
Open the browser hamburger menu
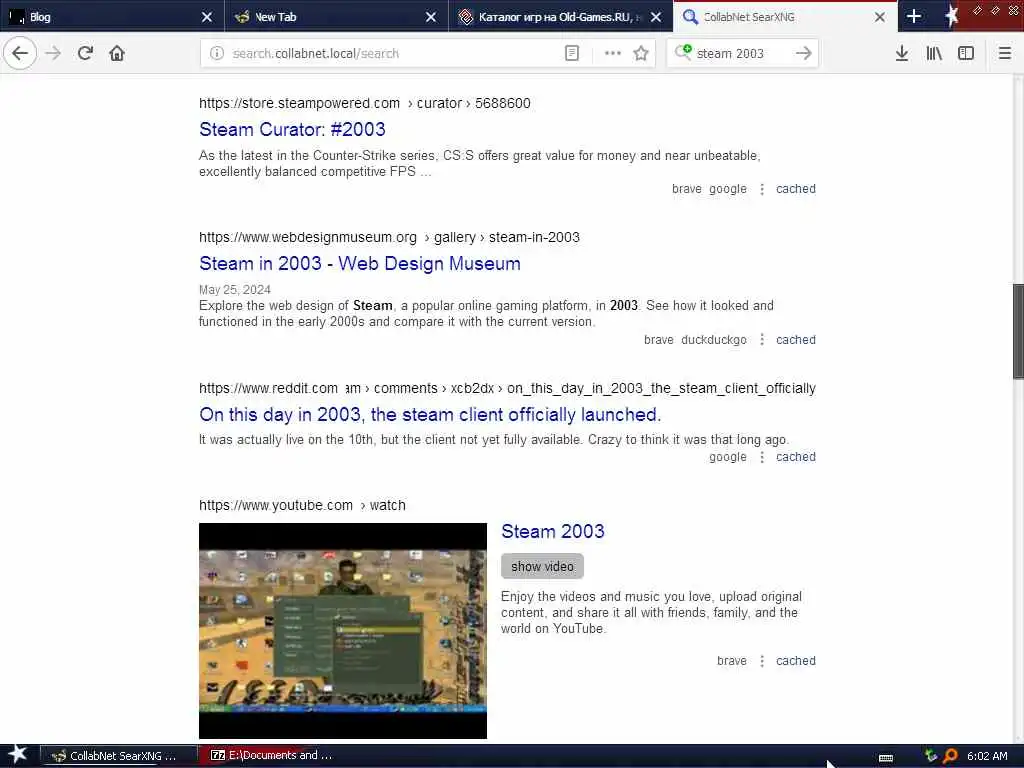click(x=1005, y=53)
